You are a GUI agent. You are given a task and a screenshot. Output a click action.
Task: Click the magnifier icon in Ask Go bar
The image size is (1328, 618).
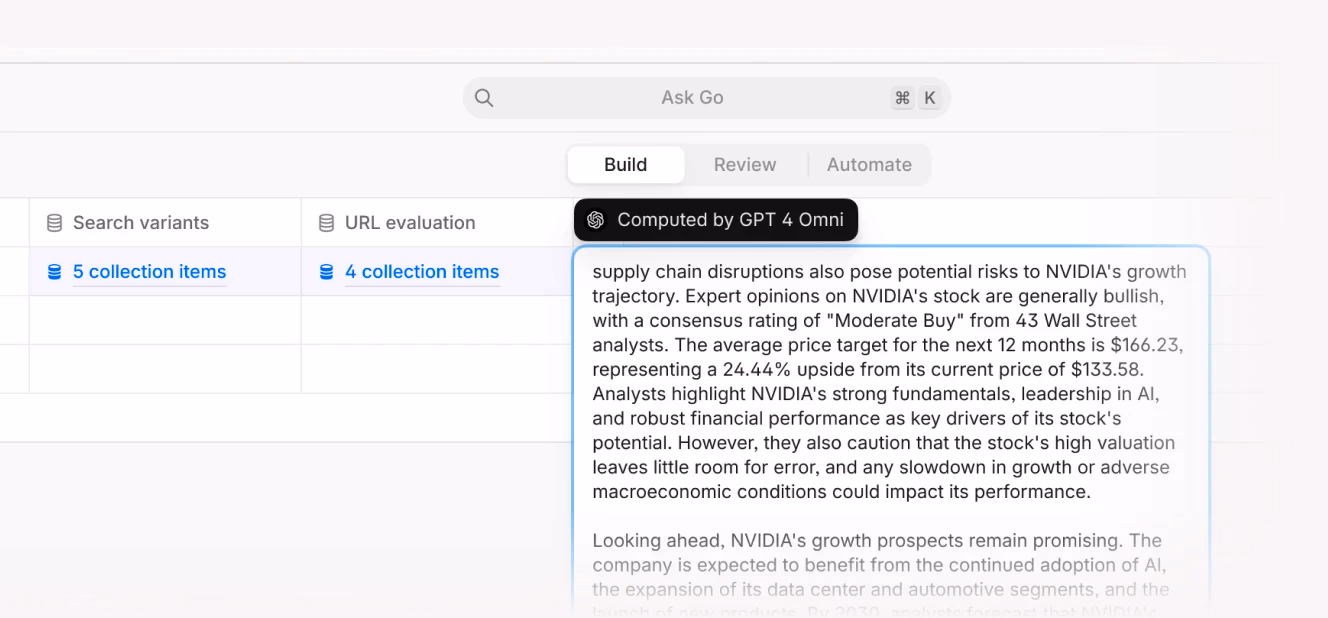(x=484, y=98)
